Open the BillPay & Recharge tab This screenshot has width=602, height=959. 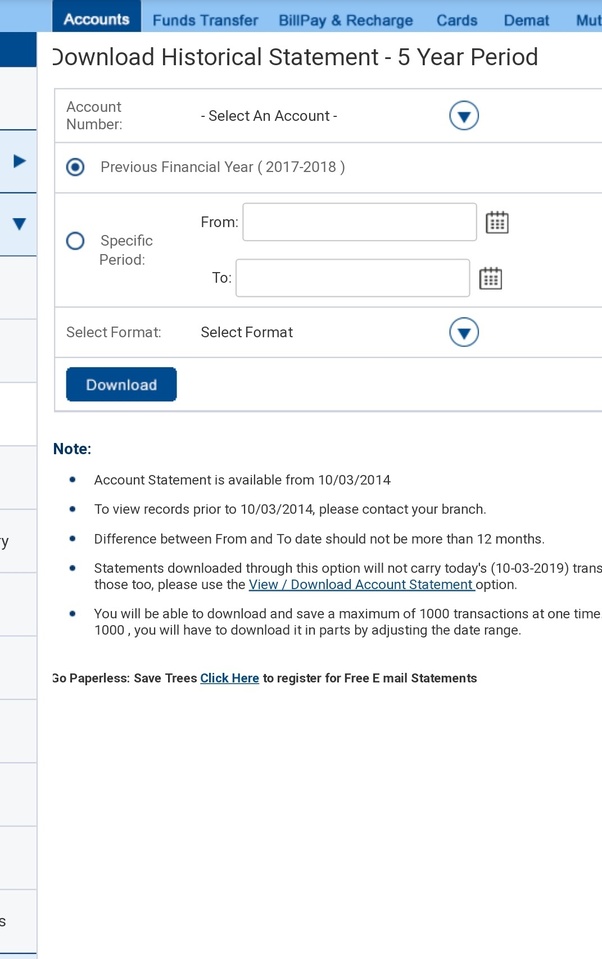click(346, 20)
